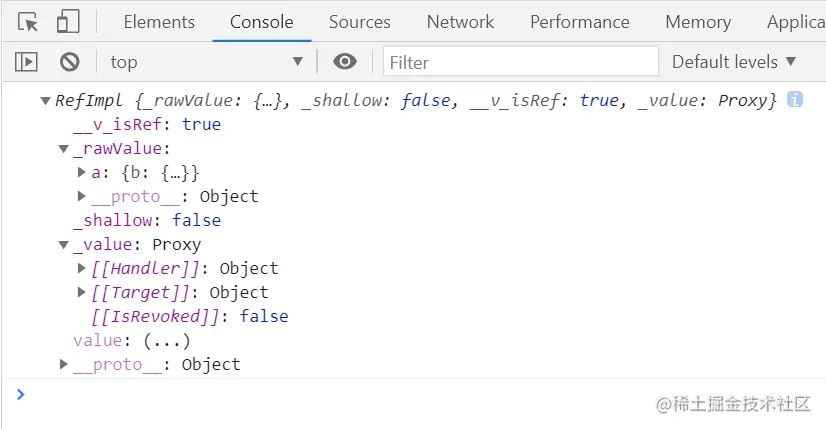
Task: Show the console sidebar panel icon
Action: (x=26, y=62)
